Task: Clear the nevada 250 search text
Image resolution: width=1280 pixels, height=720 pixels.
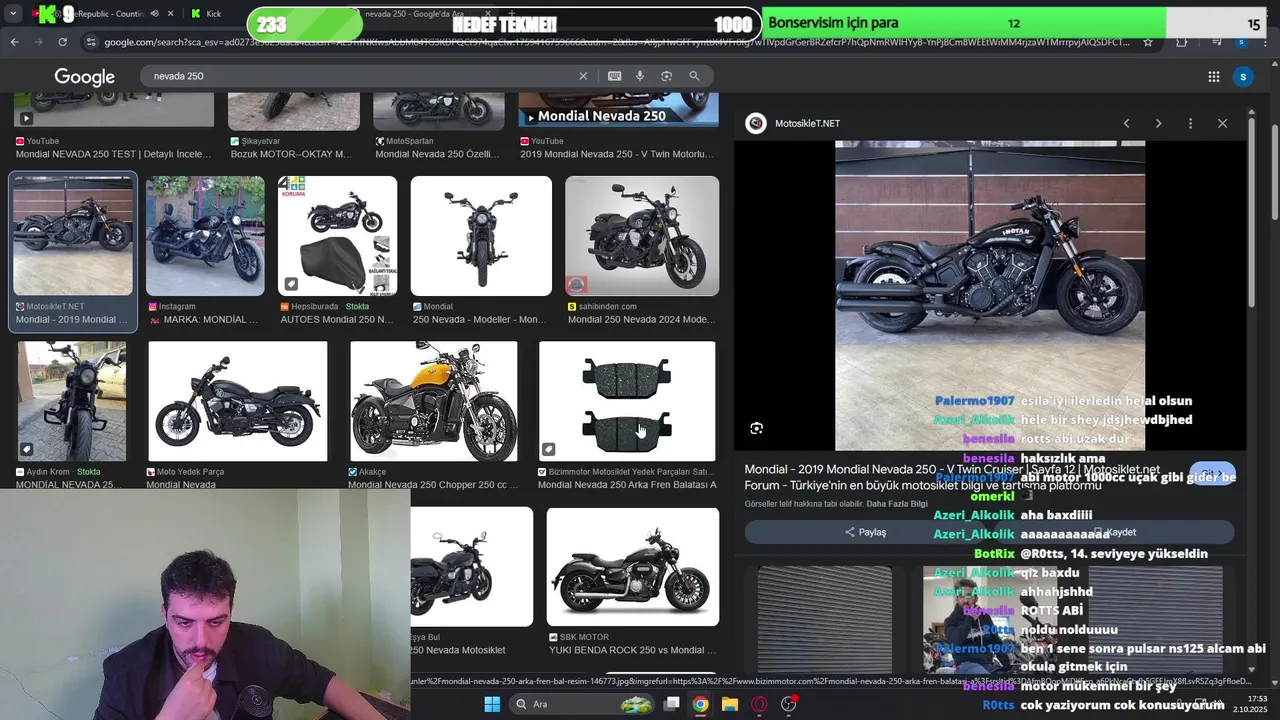Action: pyautogui.click(x=583, y=76)
